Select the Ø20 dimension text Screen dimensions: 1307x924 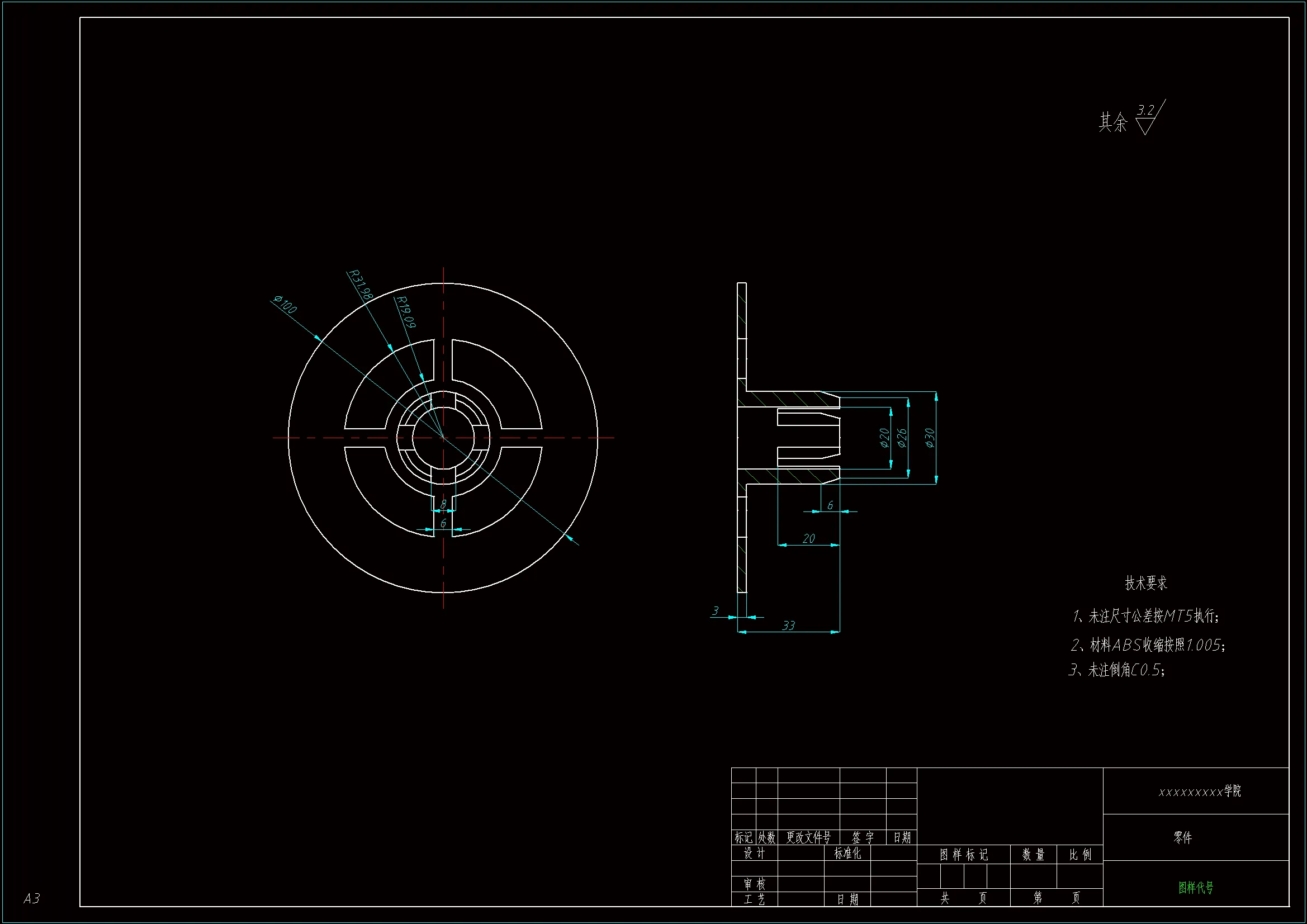884,438
